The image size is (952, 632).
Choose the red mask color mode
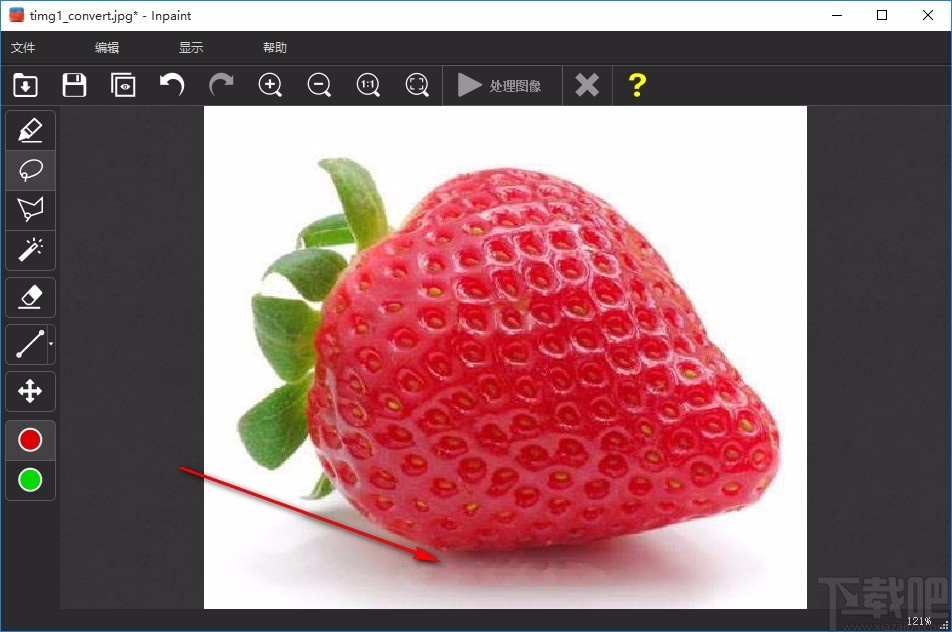(x=30, y=440)
